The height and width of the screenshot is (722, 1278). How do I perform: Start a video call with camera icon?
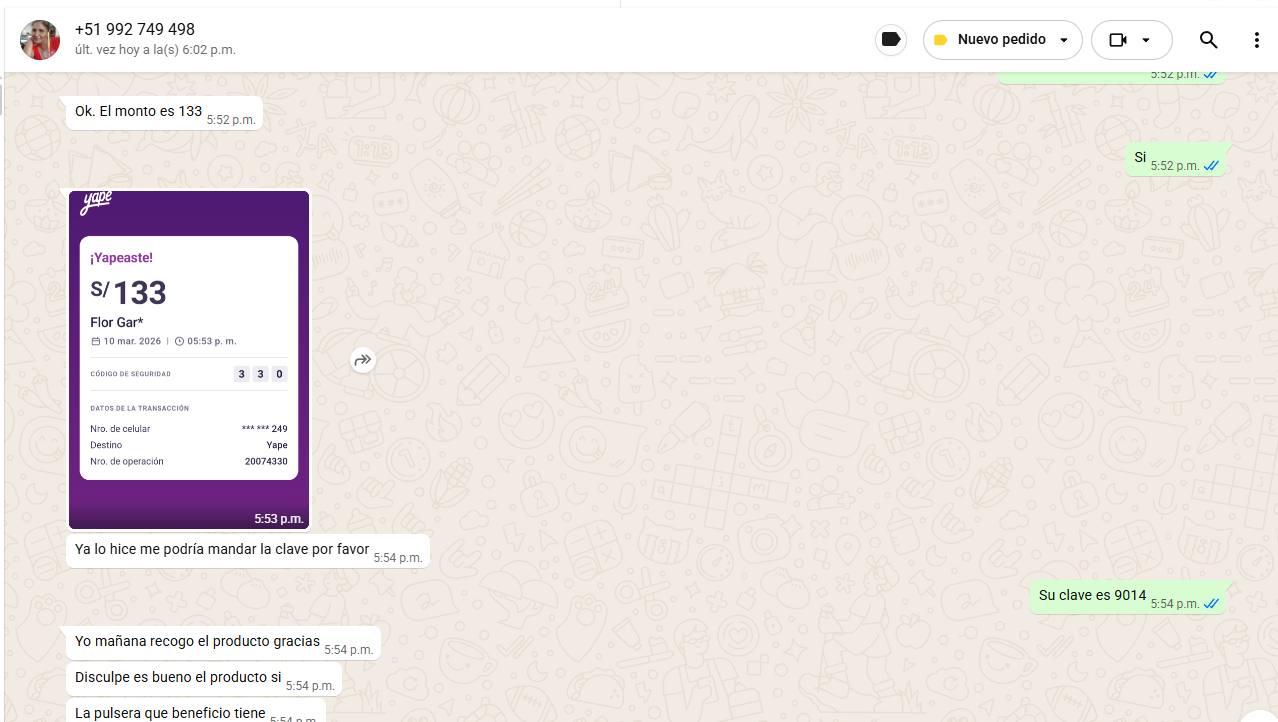(1118, 40)
